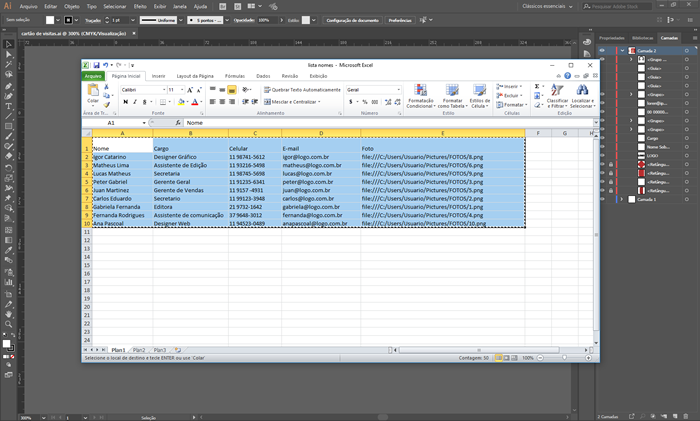
Task: Click target circle of Camada 1 layer
Action: click(687, 199)
